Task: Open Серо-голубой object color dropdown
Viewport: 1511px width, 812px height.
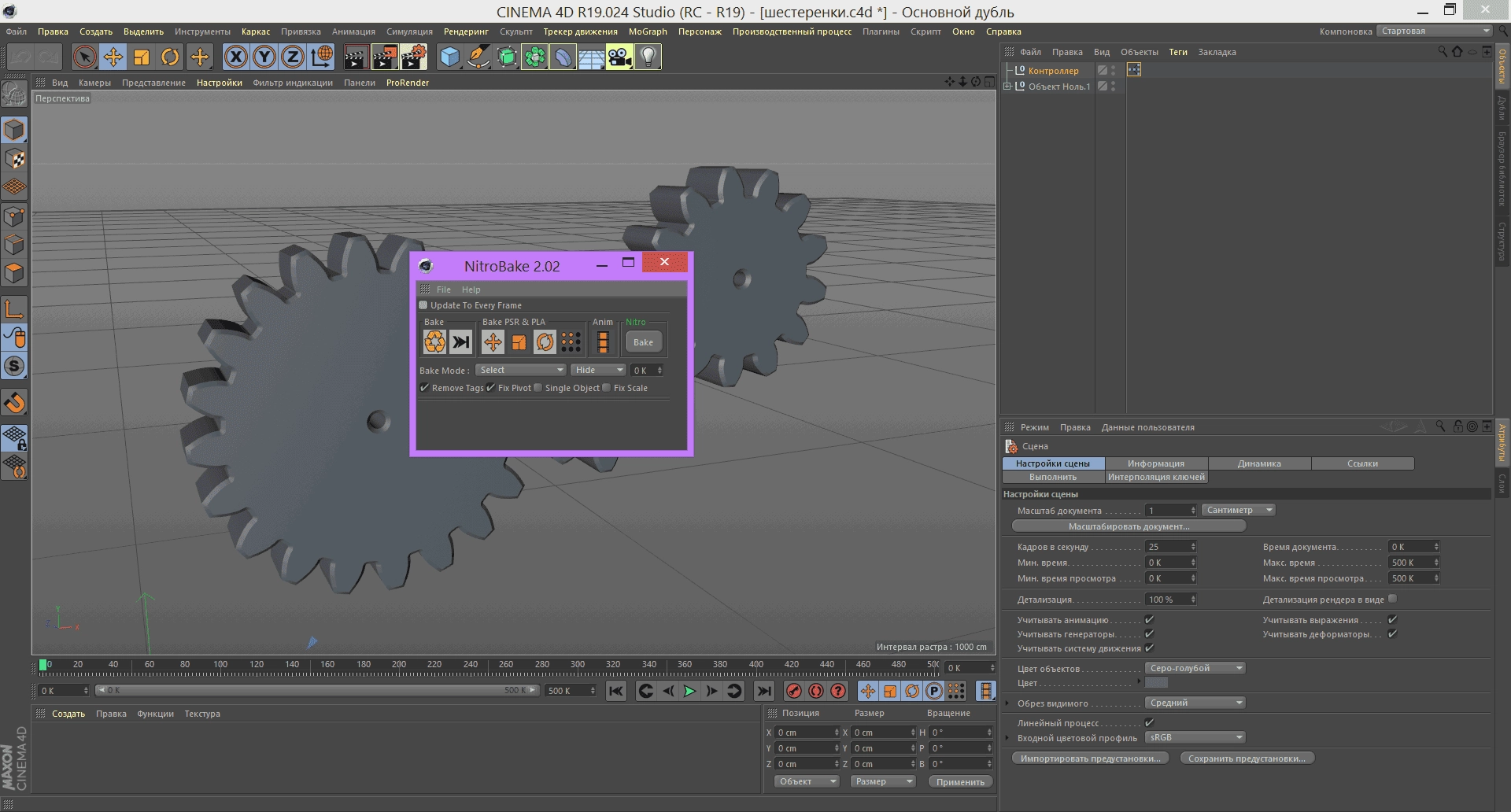Action: tap(1195, 668)
